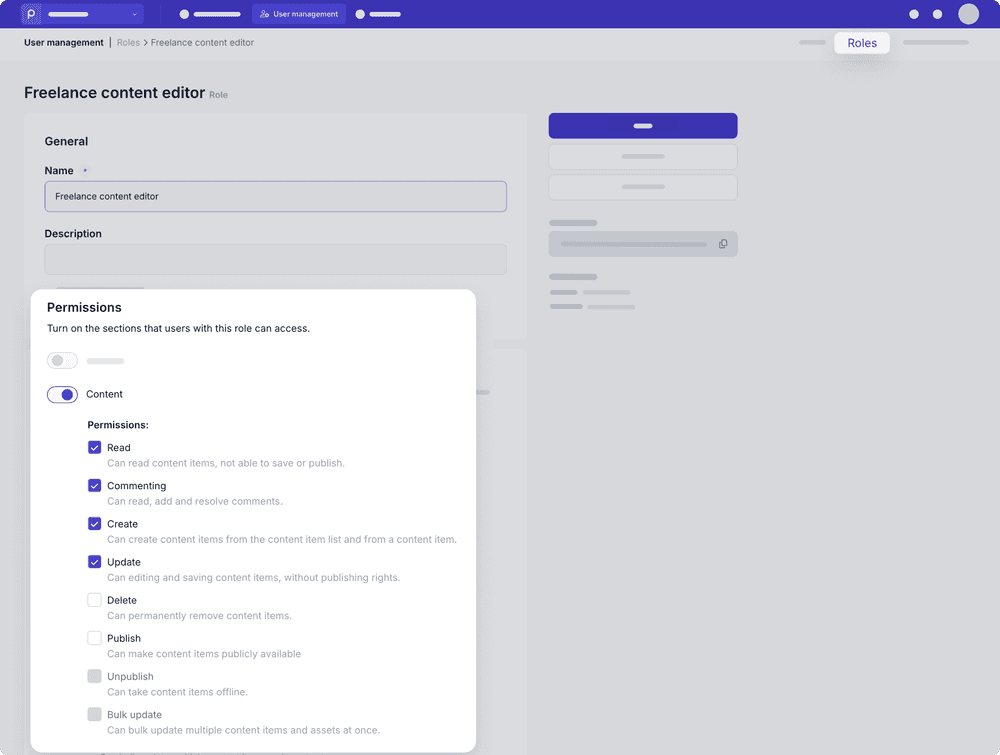
Task: Enable the toggle above Content
Action: 62,361
